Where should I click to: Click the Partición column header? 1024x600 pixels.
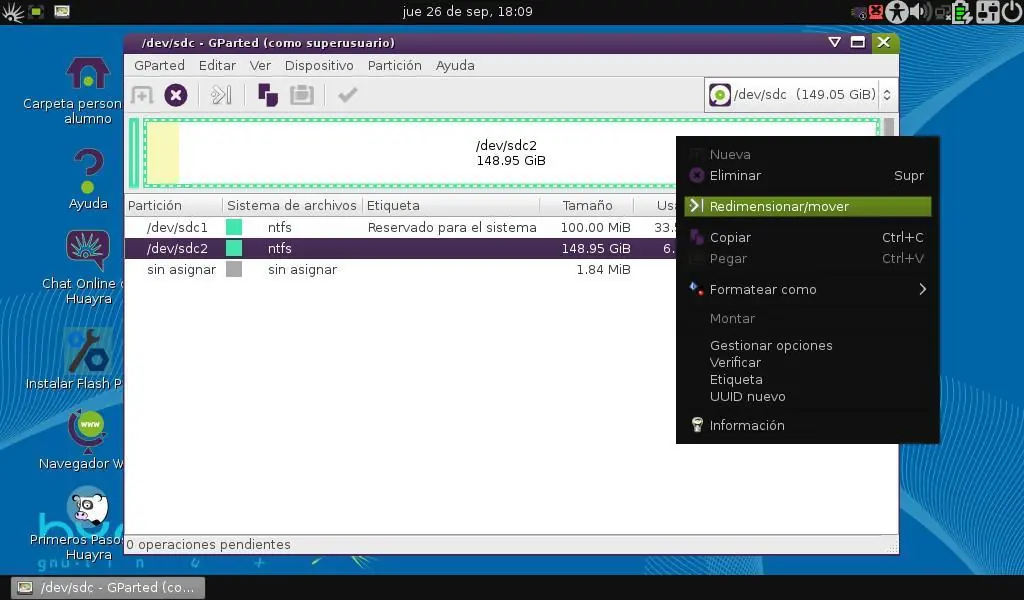click(x=174, y=206)
